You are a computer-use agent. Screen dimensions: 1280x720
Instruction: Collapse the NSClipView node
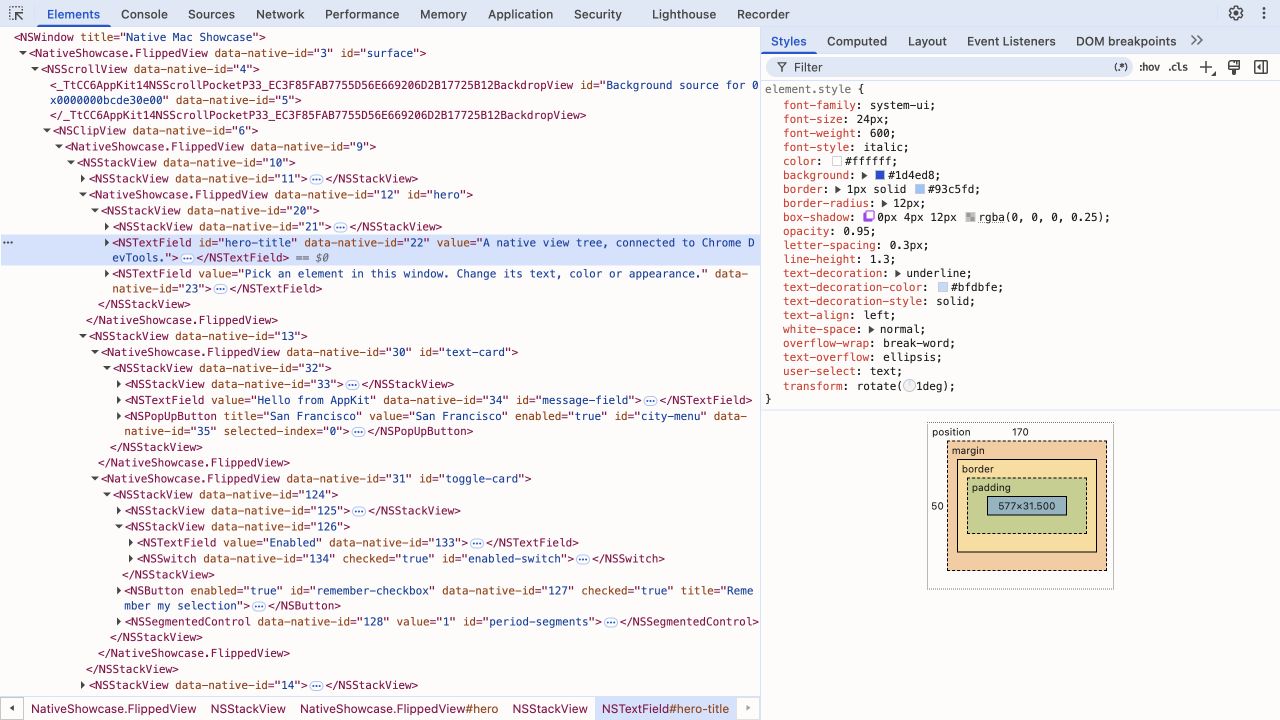point(47,131)
